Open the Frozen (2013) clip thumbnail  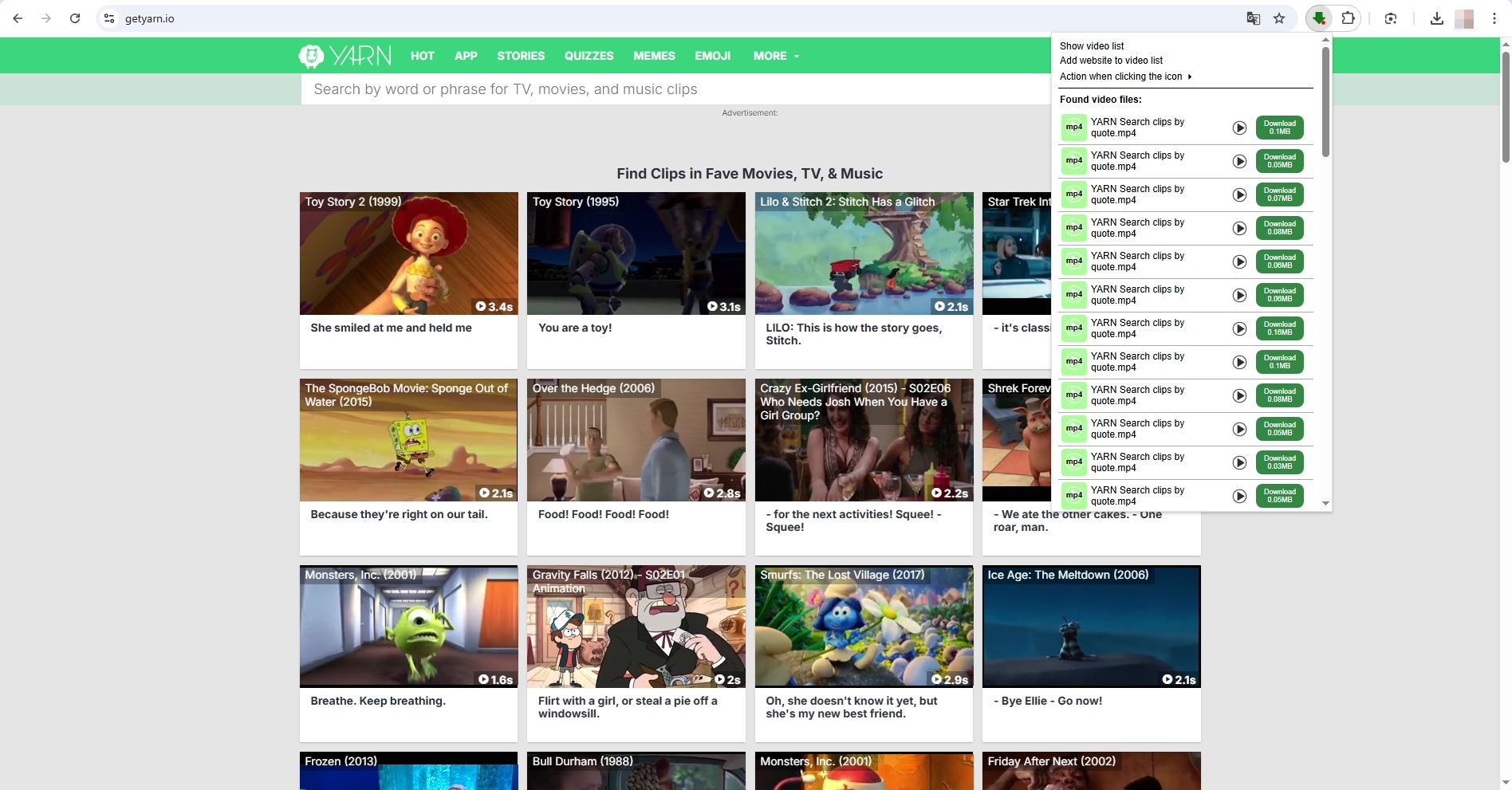[x=408, y=771]
